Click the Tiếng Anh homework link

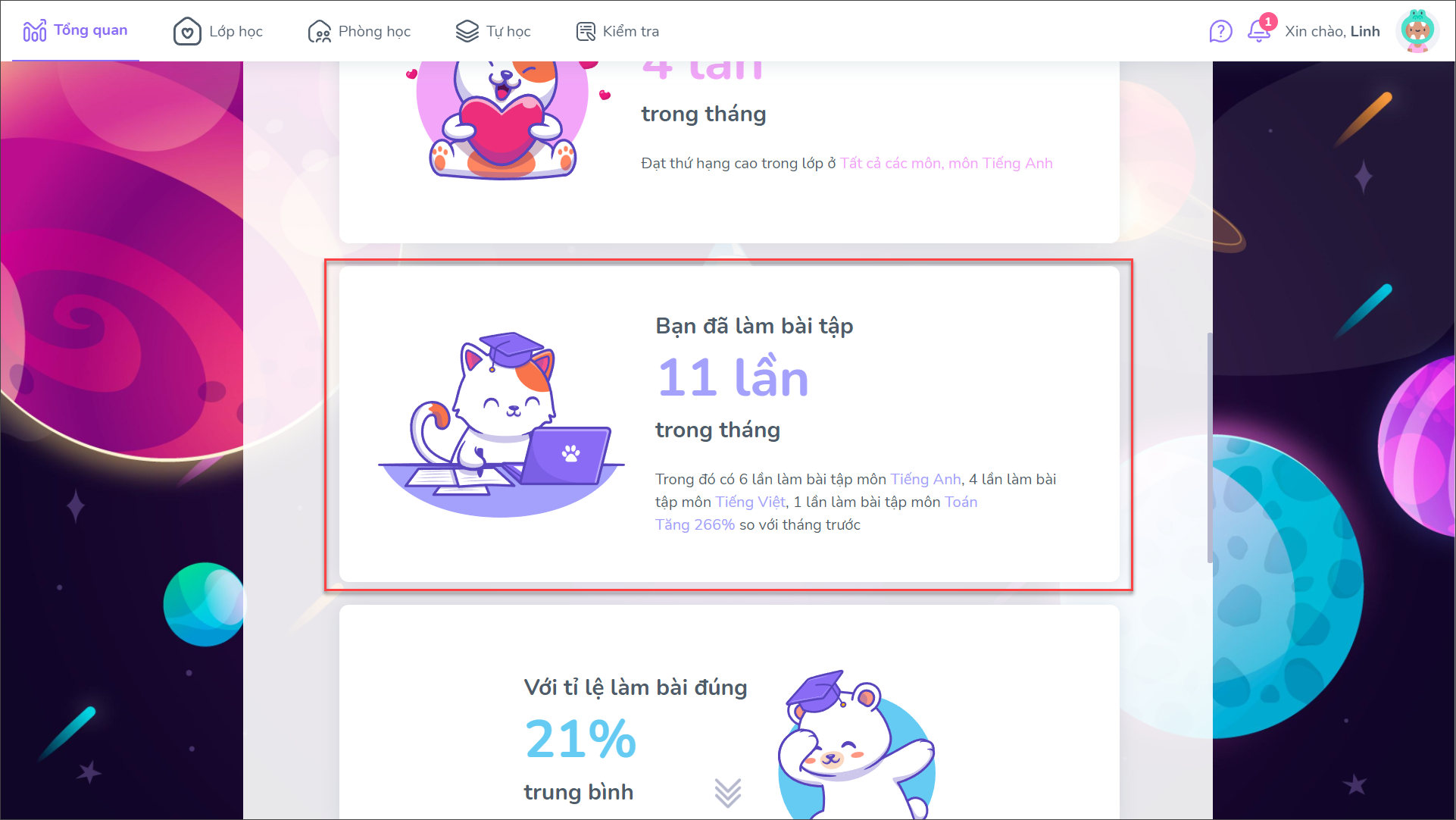tap(925, 479)
